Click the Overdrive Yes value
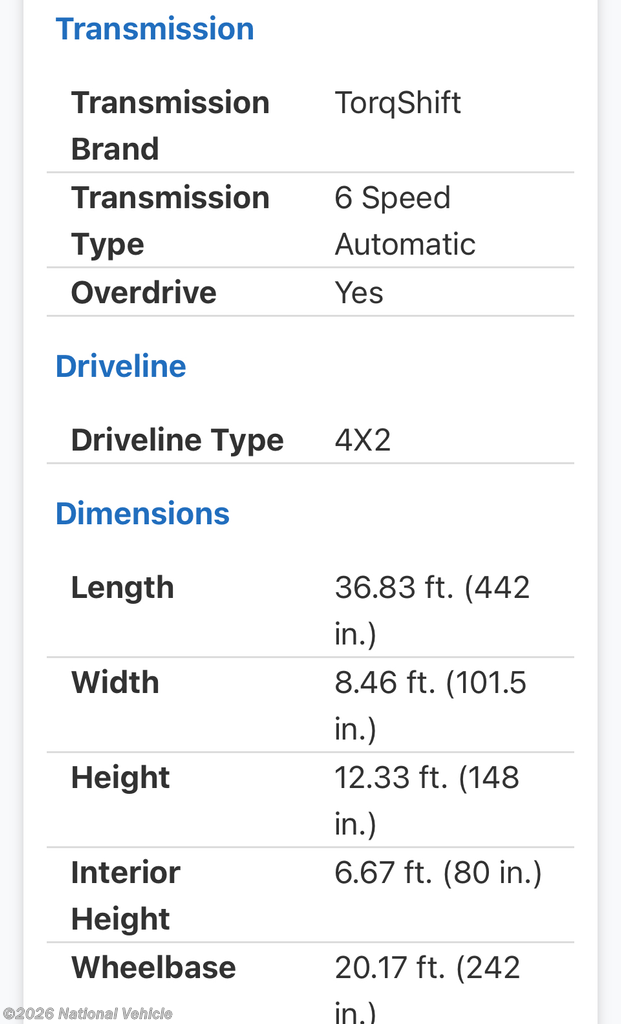 359,292
